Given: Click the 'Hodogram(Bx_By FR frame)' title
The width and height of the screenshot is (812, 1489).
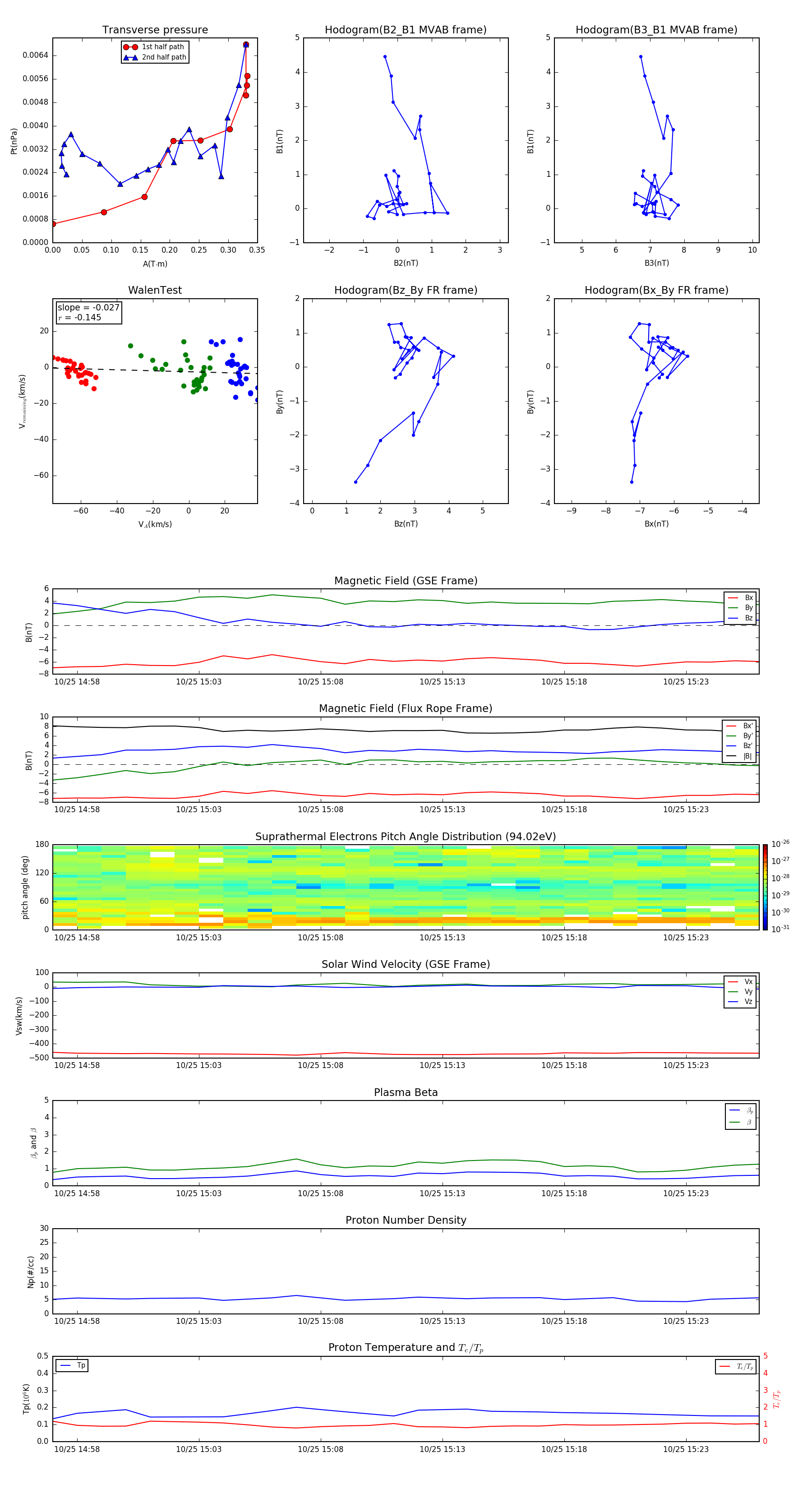Looking at the screenshot, I should coord(656,290).
